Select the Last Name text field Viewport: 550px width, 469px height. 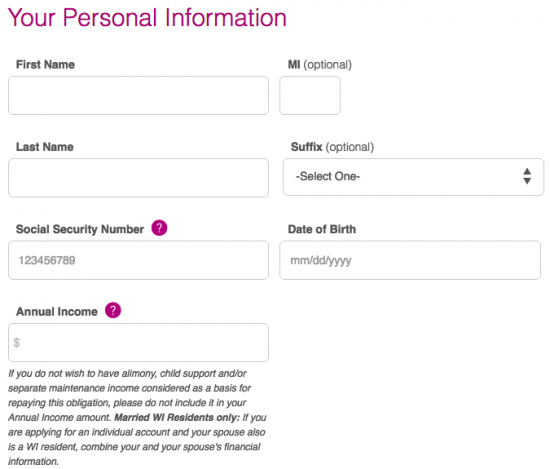(x=139, y=177)
